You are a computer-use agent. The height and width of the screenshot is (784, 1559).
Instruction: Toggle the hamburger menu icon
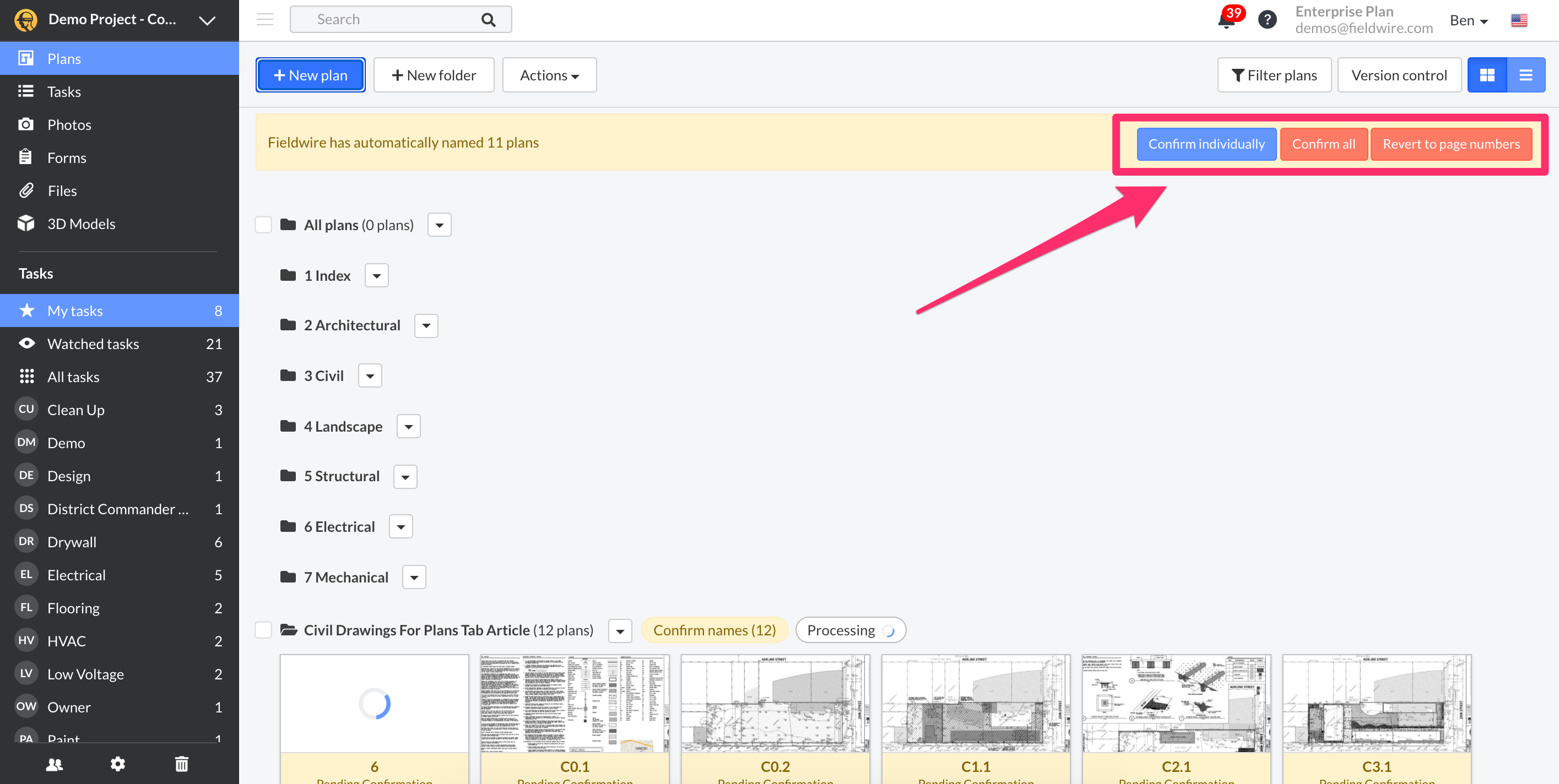(264, 19)
